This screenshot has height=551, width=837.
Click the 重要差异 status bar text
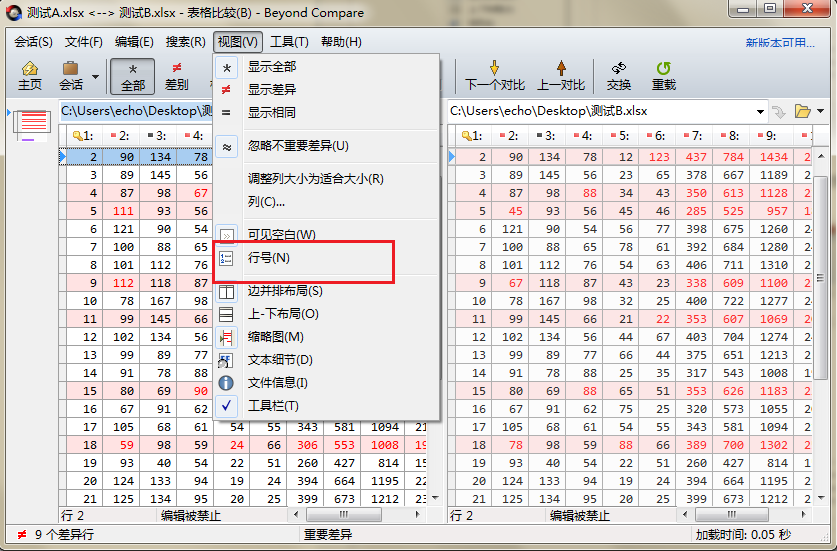point(328,534)
